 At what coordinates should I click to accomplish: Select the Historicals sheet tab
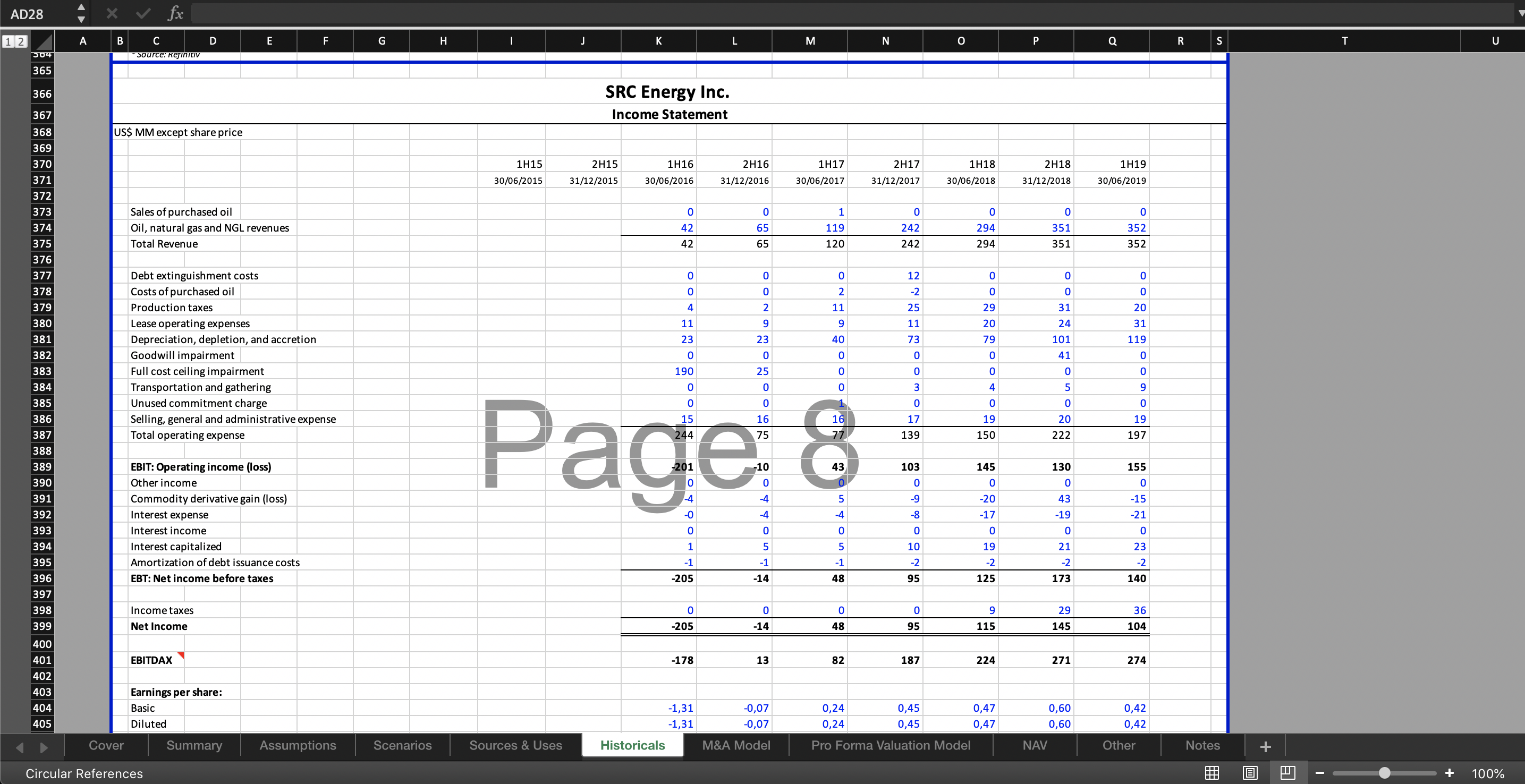coord(632,746)
